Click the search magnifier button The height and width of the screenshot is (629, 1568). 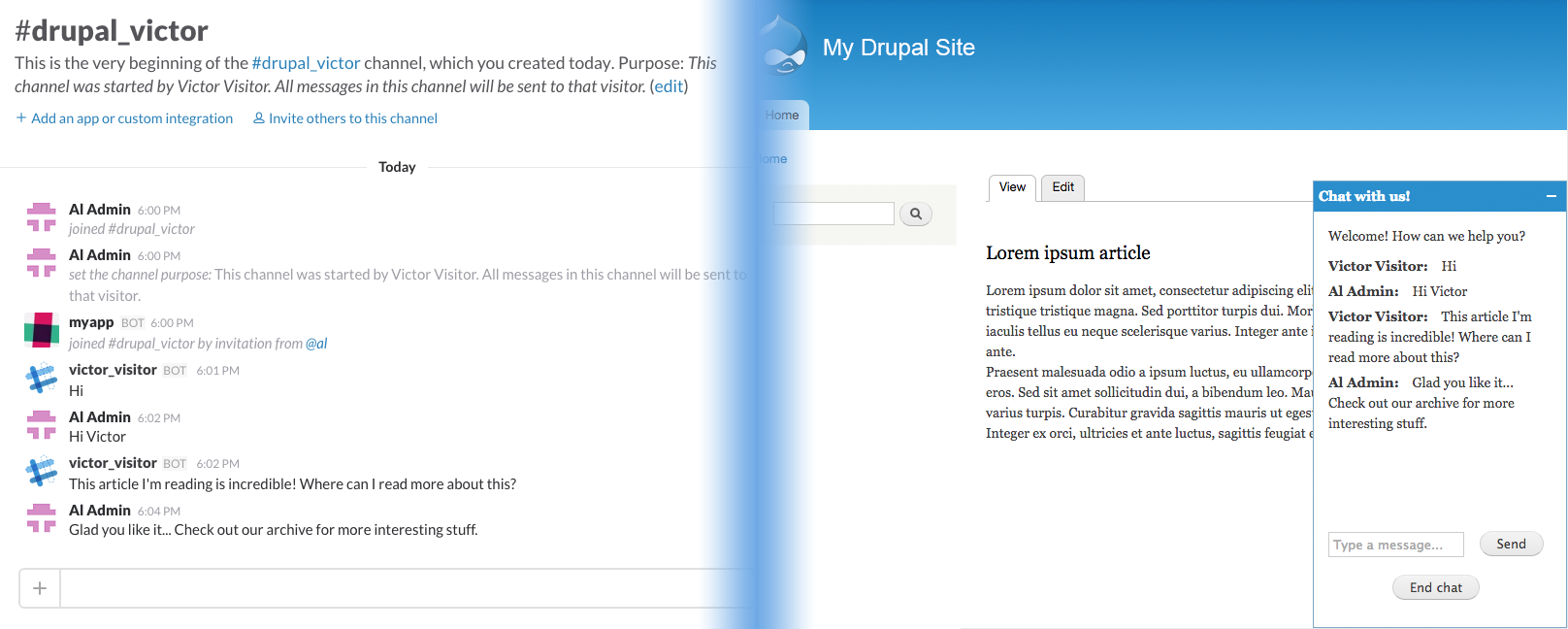(916, 214)
